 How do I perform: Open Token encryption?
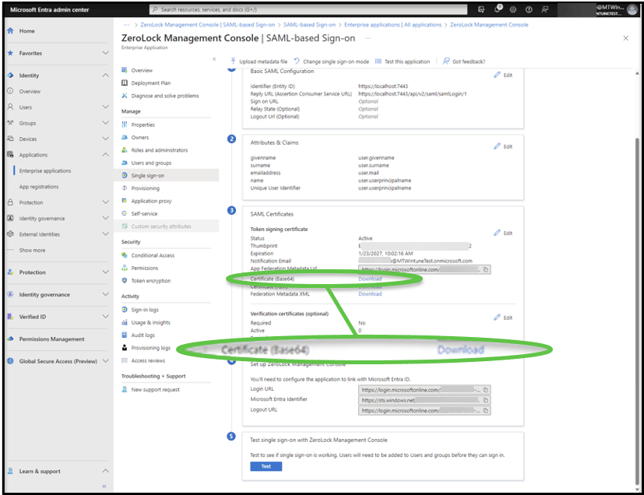click(151, 281)
